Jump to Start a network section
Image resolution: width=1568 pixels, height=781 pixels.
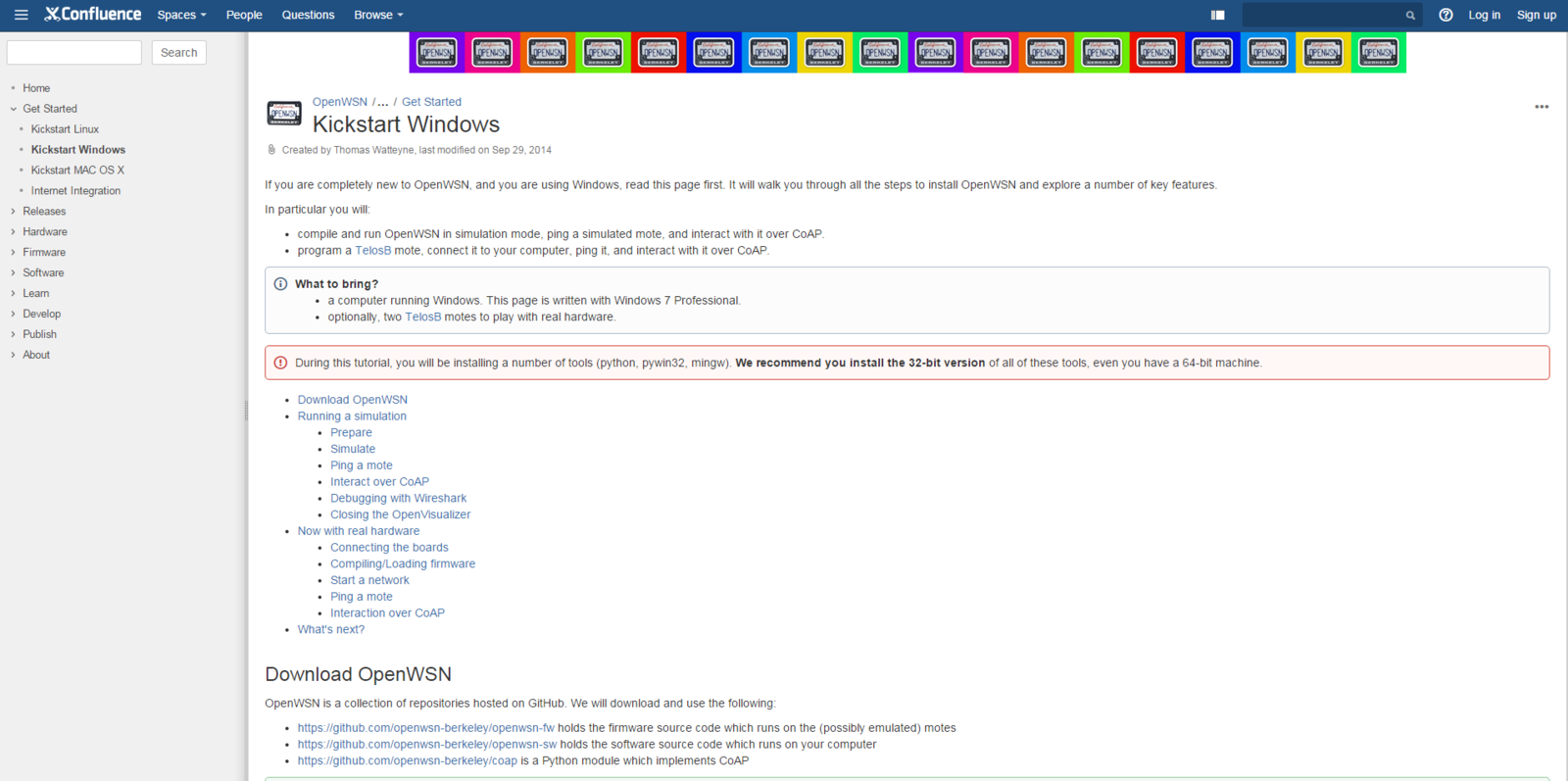(369, 581)
